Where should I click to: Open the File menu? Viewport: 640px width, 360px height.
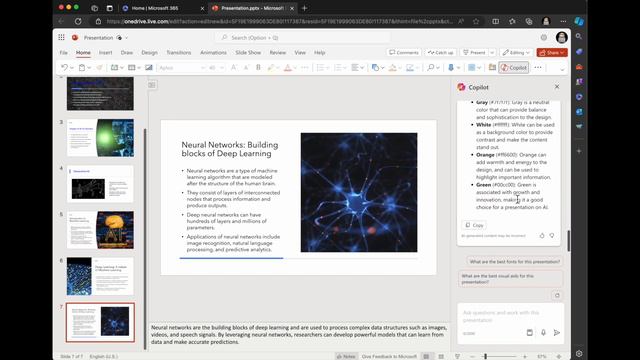click(64, 53)
